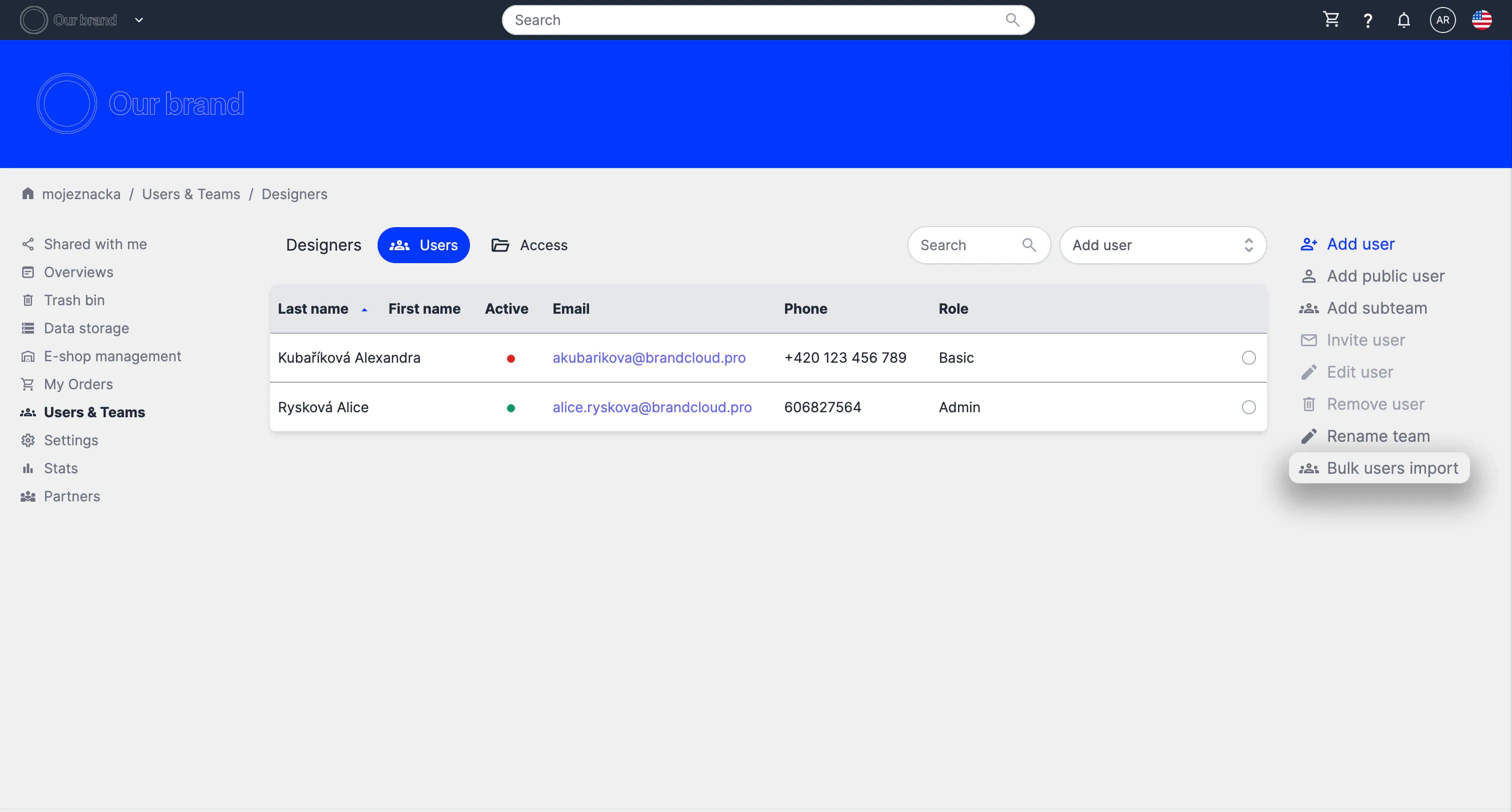The height and width of the screenshot is (812, 1512).
Task: Click the home icon in breadcrumb
Action: click(x=27, y=194)
